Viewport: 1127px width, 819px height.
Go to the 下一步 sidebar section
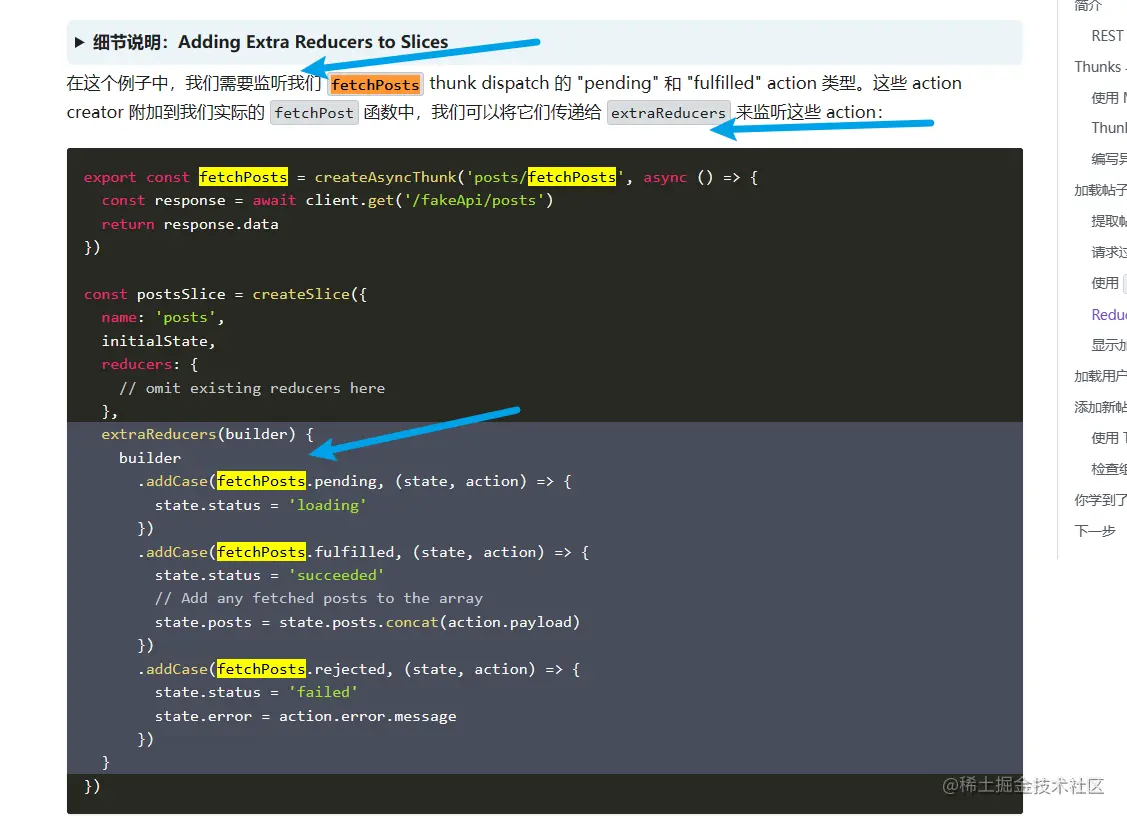[x=1095, y=531]
